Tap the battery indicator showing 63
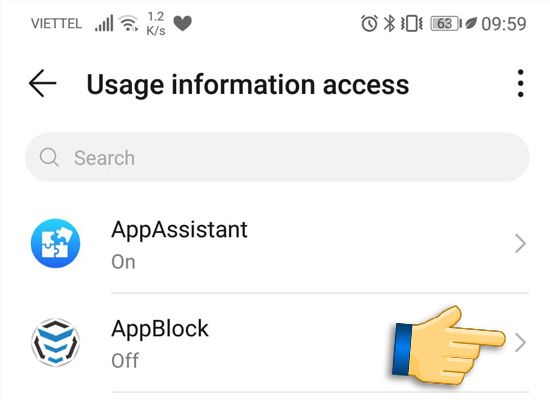550x400 pixels. tap(446, 24)
